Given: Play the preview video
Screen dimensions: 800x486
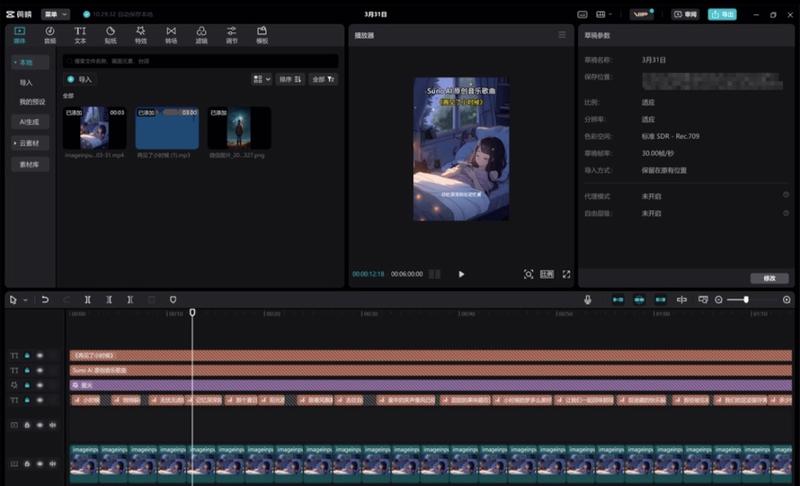Looking at the screenshot, I should (461, 274).
